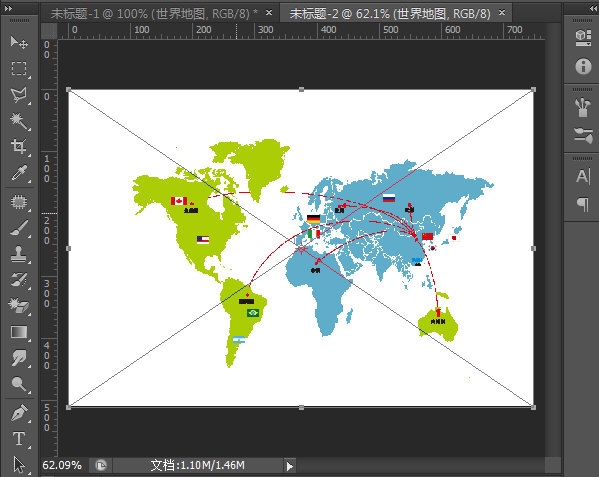Select the Horizontal Type tool
The height and width of the screenshot is (477, 599).
click(19, 438)
